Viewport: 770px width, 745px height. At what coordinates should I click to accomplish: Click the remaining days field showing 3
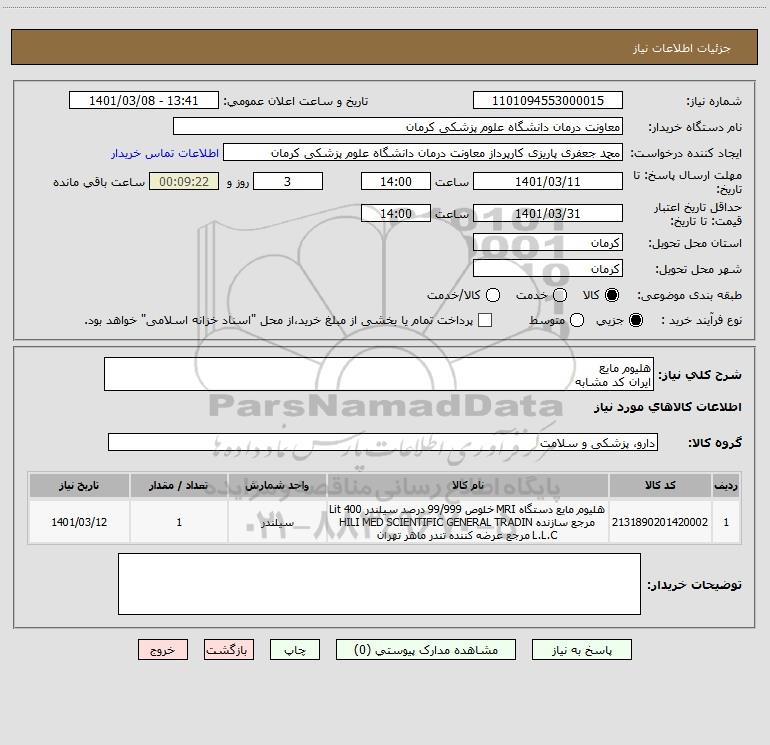(x=288, y=181)
